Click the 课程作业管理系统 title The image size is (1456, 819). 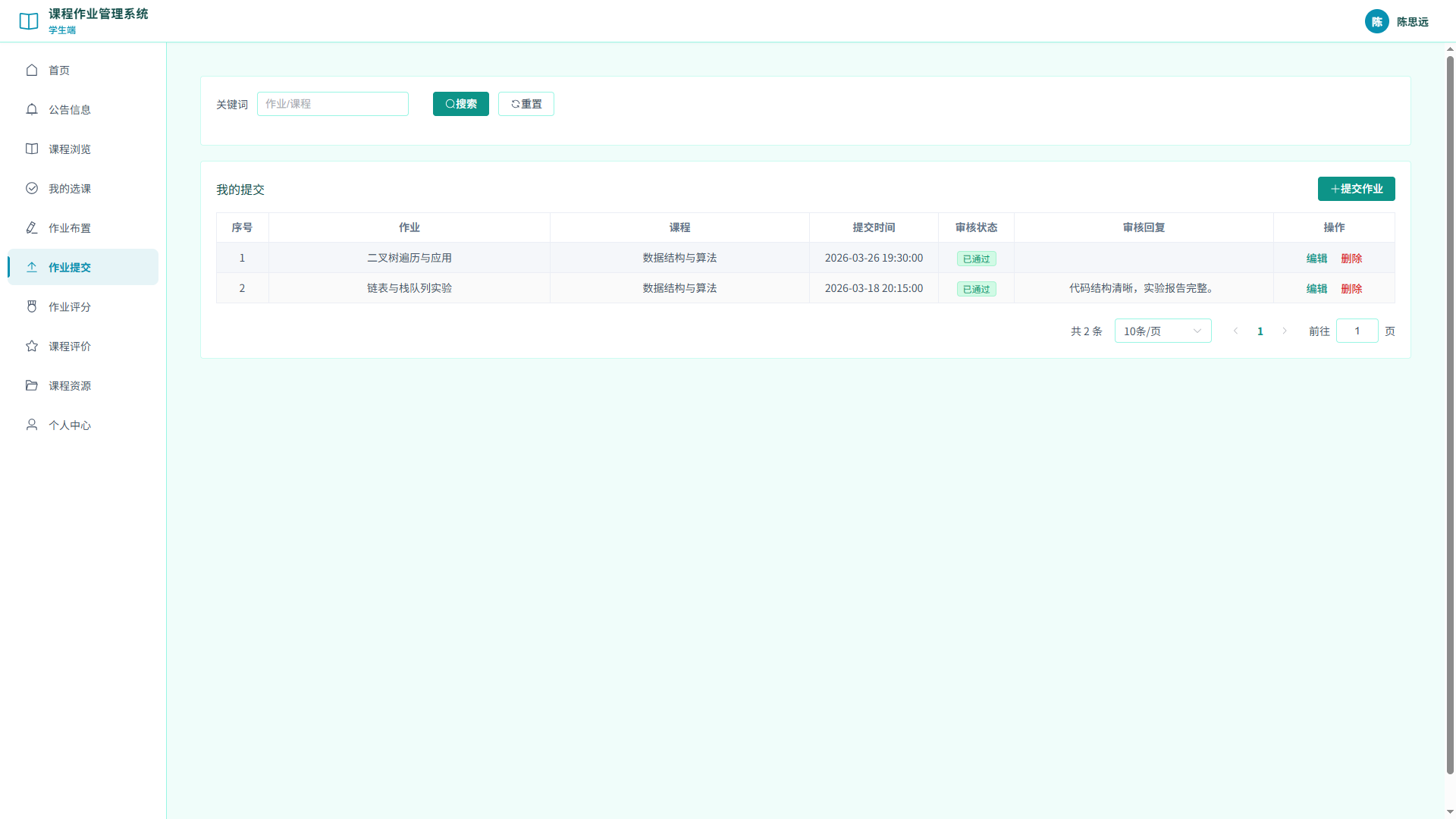[99, 14]
